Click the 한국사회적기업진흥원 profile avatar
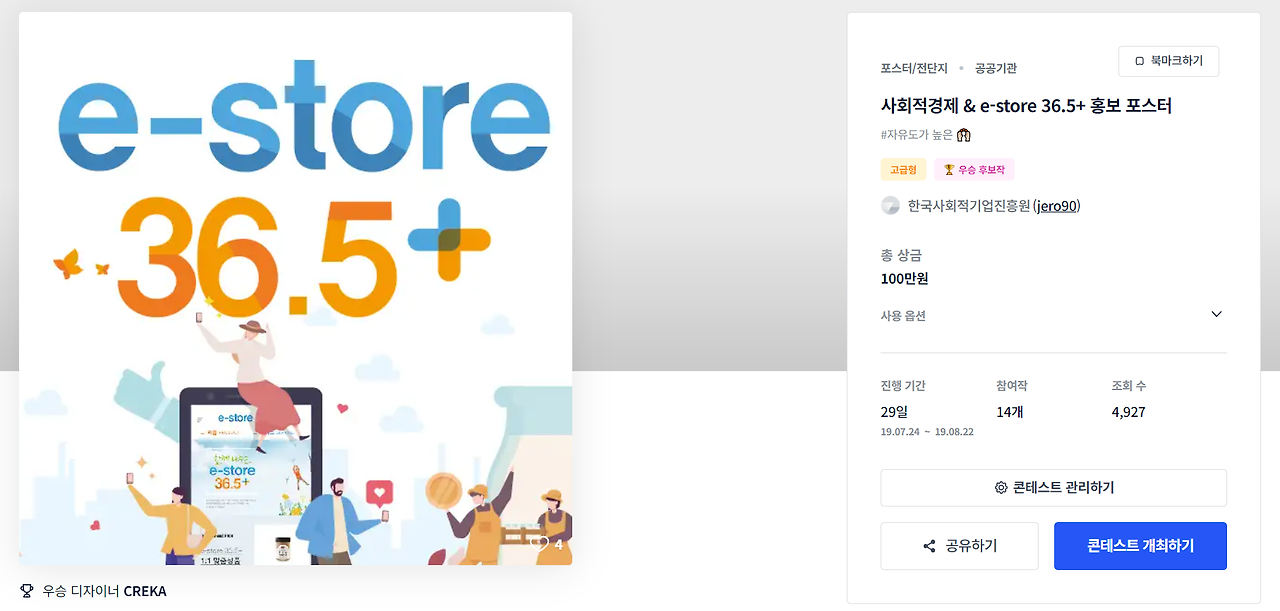The height and width of the screenshot is (611, 1280). point(891,206)
